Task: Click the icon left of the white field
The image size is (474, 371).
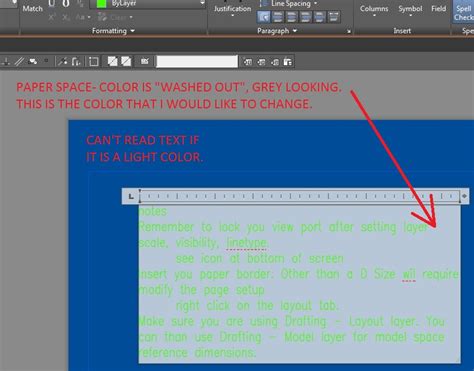Action: [145, 61]
